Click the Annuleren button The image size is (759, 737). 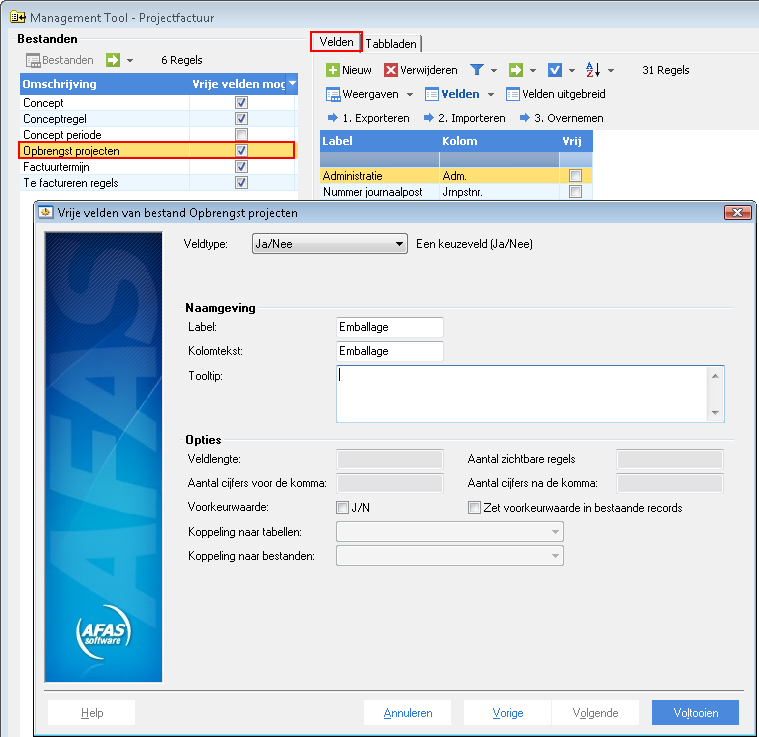pos(408,712)
